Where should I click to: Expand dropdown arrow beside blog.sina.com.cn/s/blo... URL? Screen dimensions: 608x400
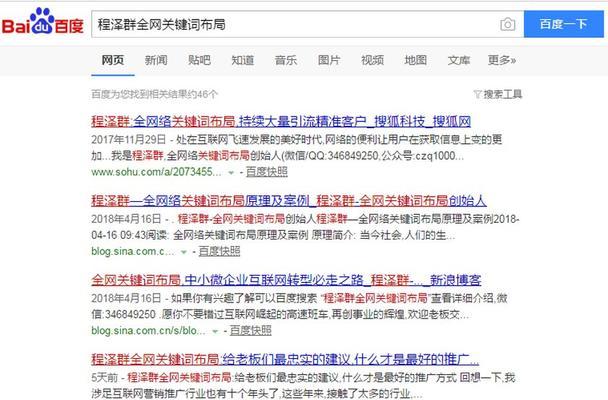[x=215, y=331]
